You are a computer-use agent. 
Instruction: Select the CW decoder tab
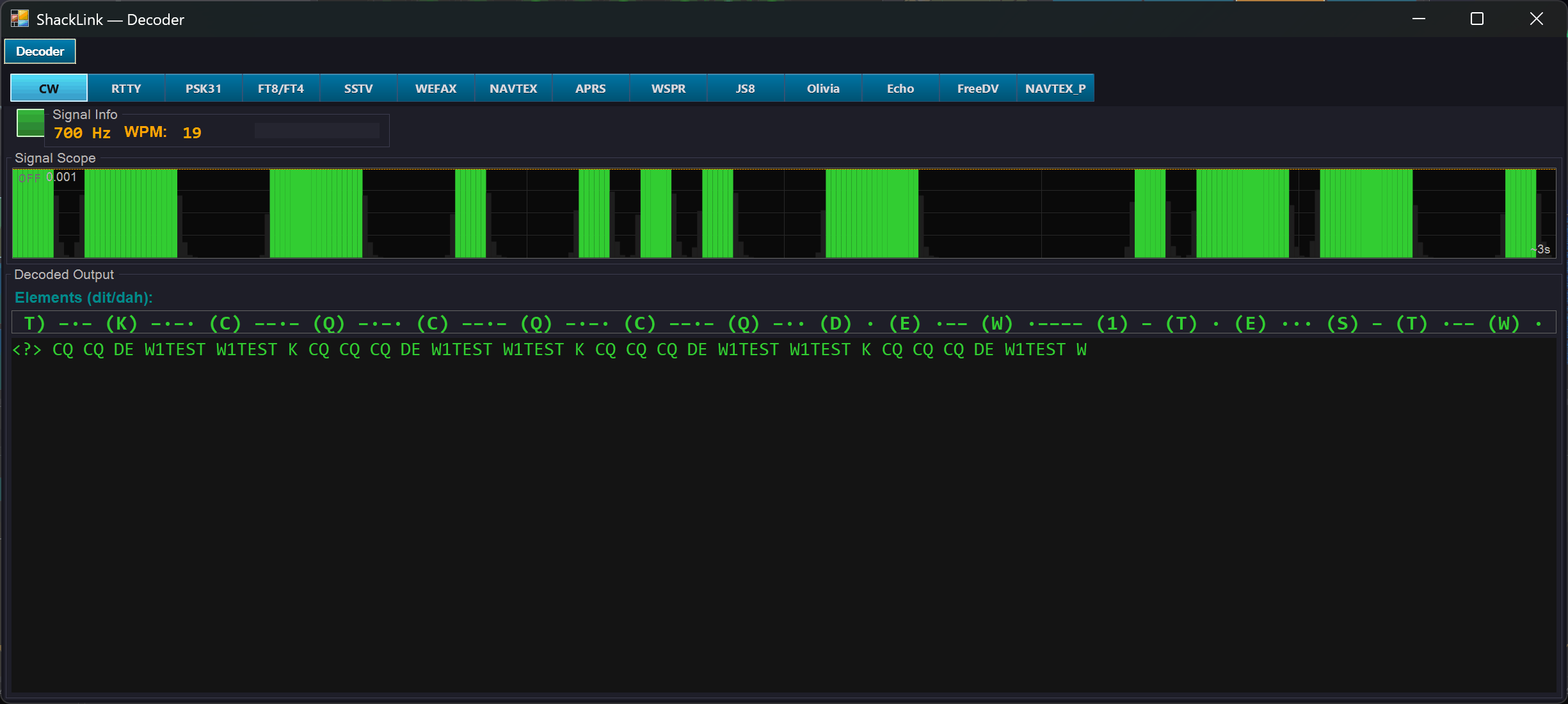pyautogui.click(x=49, y=88)
